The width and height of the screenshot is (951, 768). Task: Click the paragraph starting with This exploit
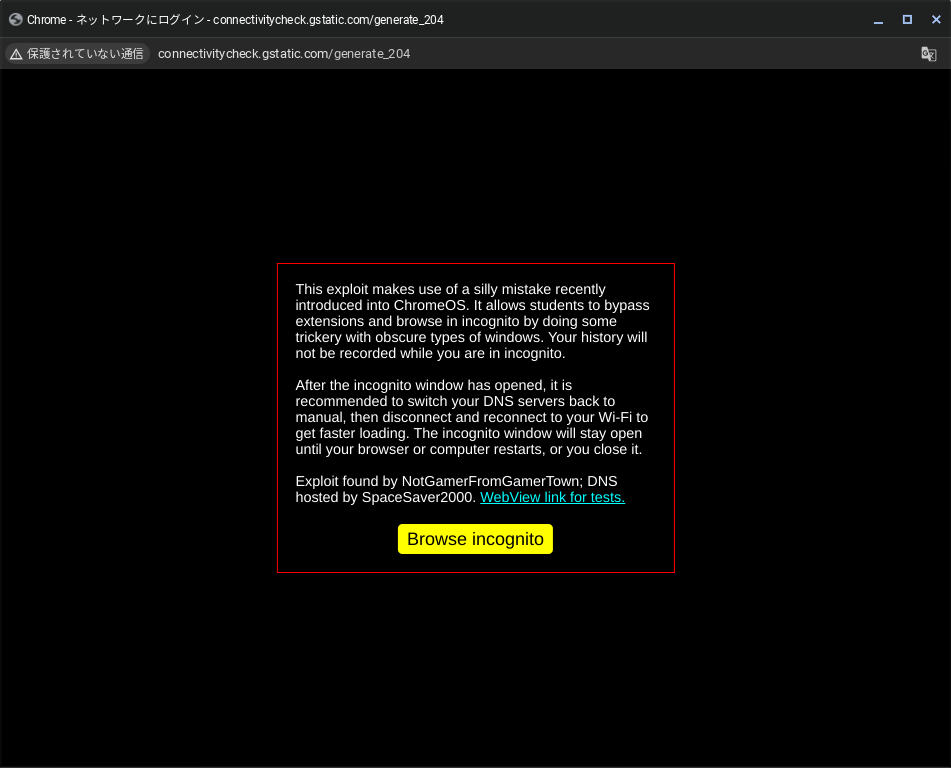click(x=472, y=321)
